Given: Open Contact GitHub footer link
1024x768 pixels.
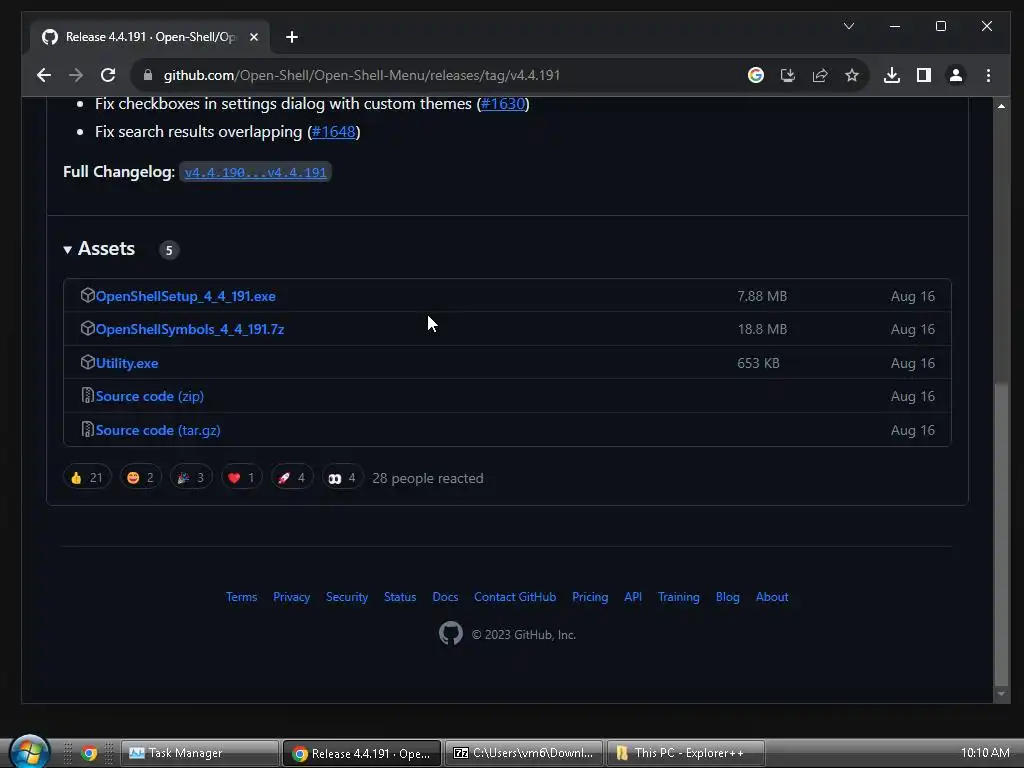Looking at the screenshot, I should click(515, 597).
